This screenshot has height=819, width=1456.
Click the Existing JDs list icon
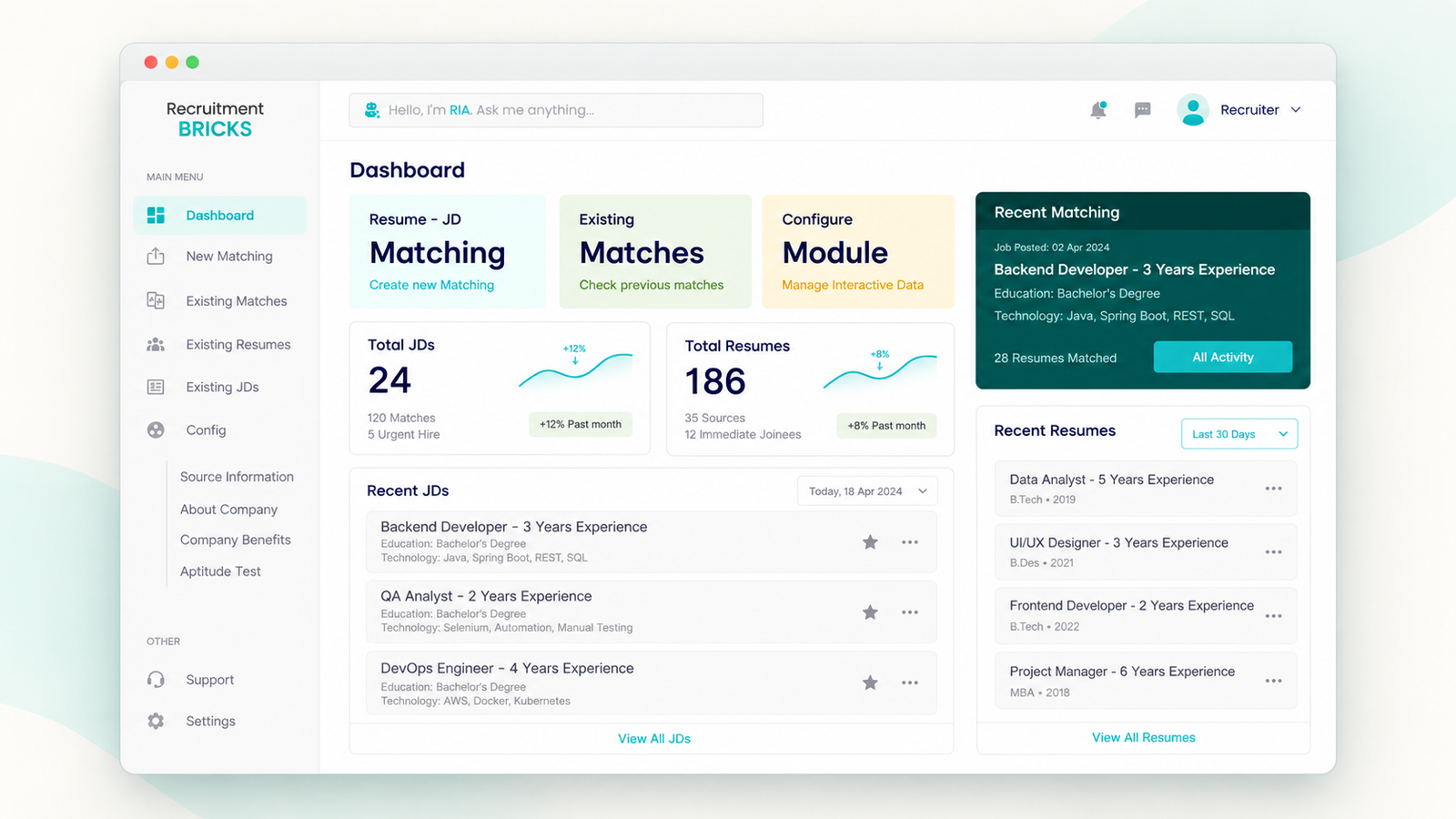[156, 388]
